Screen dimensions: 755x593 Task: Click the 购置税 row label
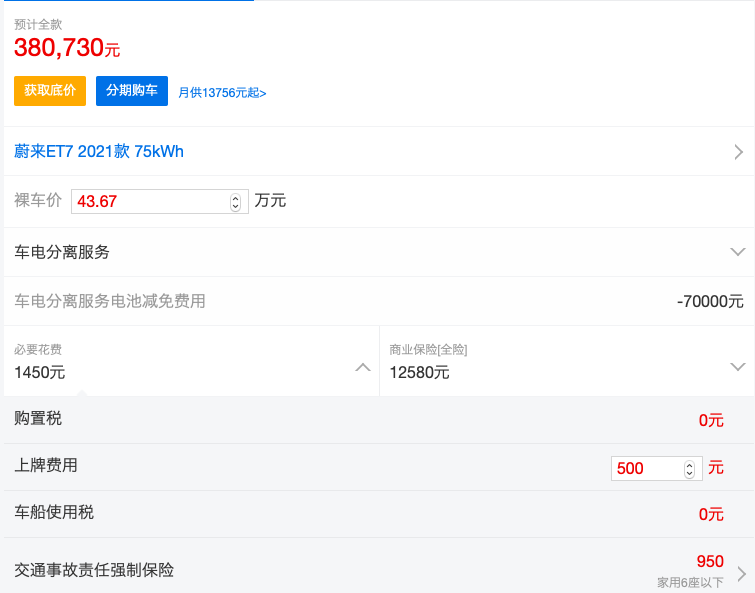(x=38, y=418)
